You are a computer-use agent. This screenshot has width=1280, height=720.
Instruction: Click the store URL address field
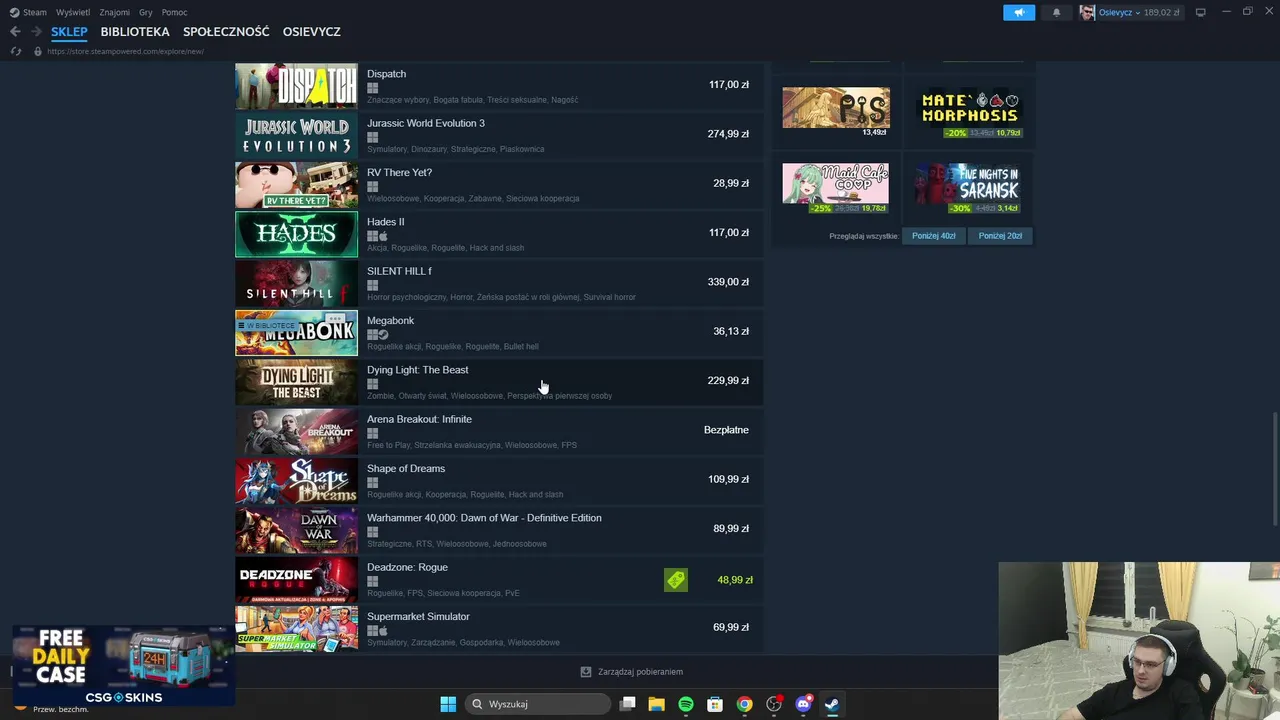click(x=125, y=51)
